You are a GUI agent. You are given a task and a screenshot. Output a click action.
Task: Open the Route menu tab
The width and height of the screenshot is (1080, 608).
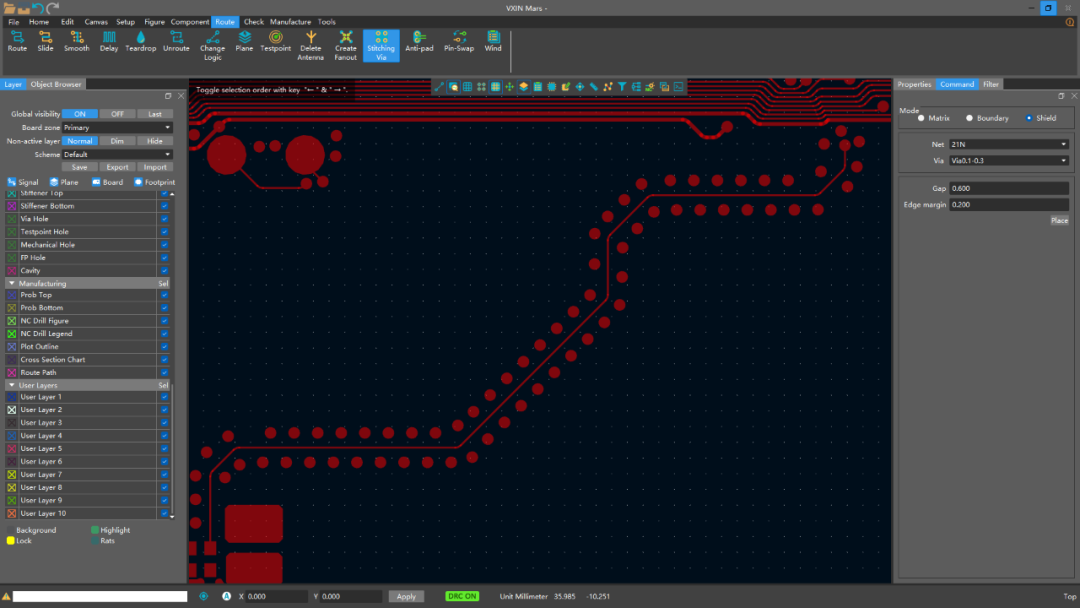225,22
